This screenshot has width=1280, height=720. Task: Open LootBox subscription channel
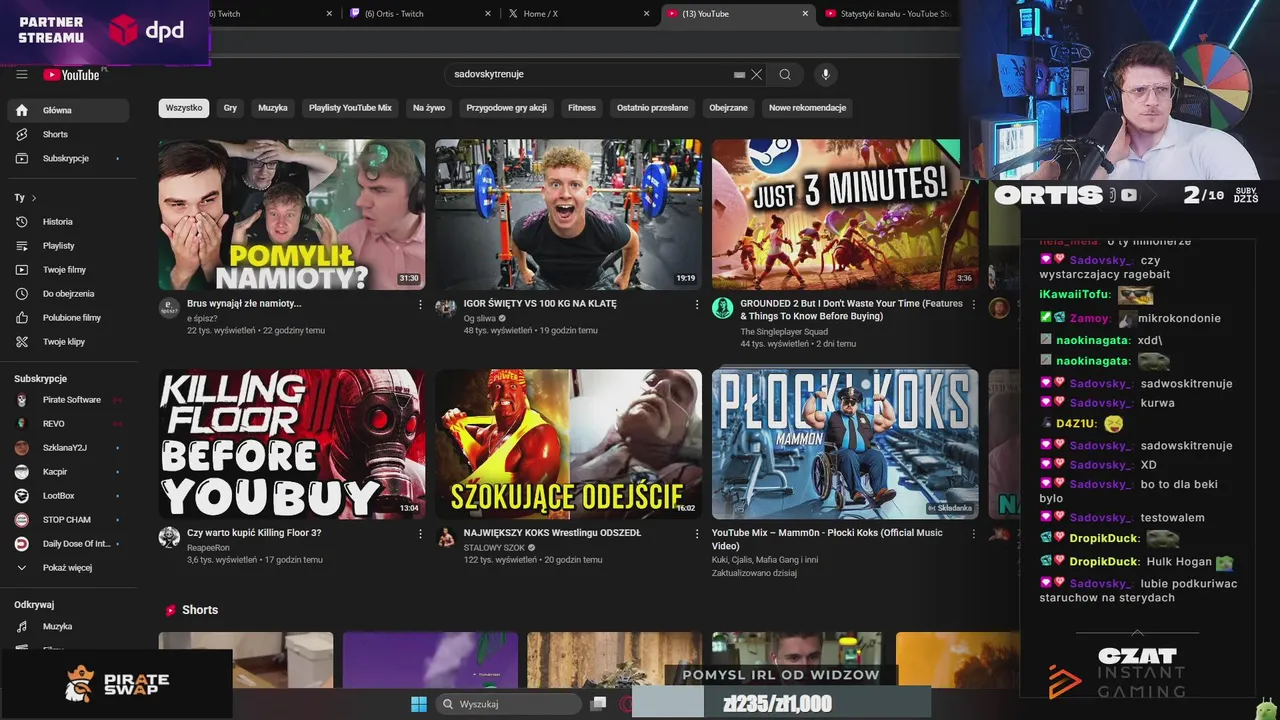pos(67,496)
